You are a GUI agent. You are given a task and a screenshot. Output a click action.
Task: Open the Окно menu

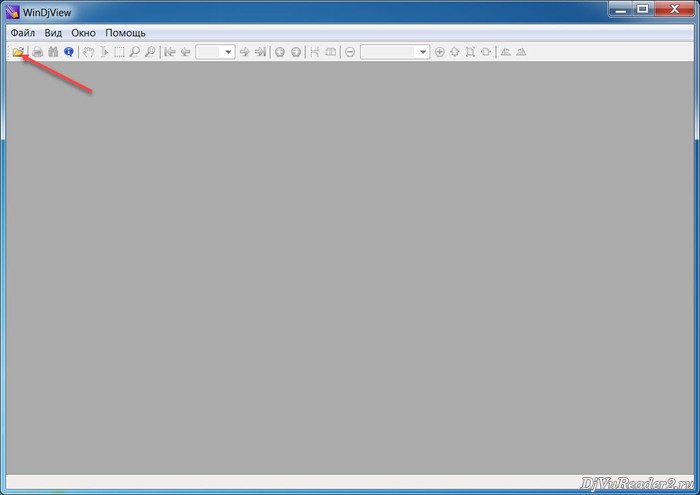[x=83, y=33]
